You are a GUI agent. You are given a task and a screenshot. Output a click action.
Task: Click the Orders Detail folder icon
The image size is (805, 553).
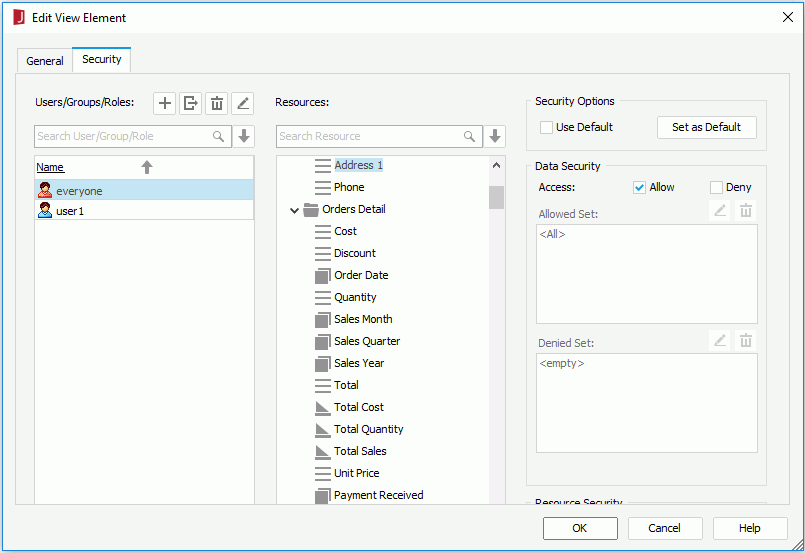[x=311, y=209]
